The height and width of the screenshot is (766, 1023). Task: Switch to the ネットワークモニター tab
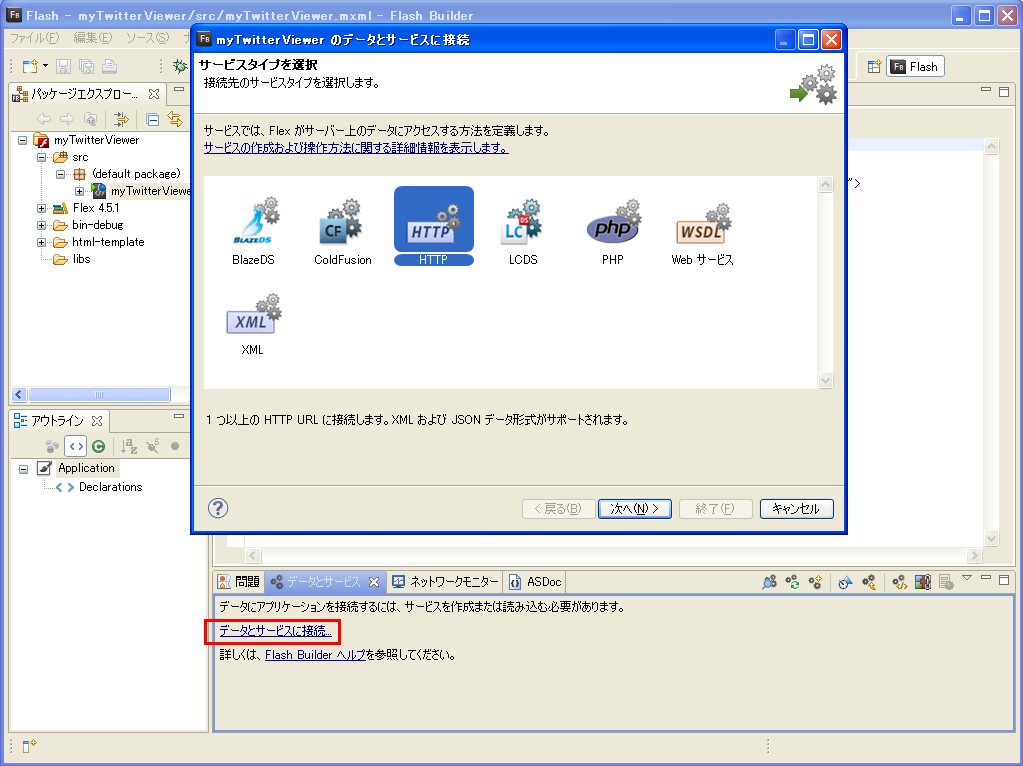tap(446, 582)
